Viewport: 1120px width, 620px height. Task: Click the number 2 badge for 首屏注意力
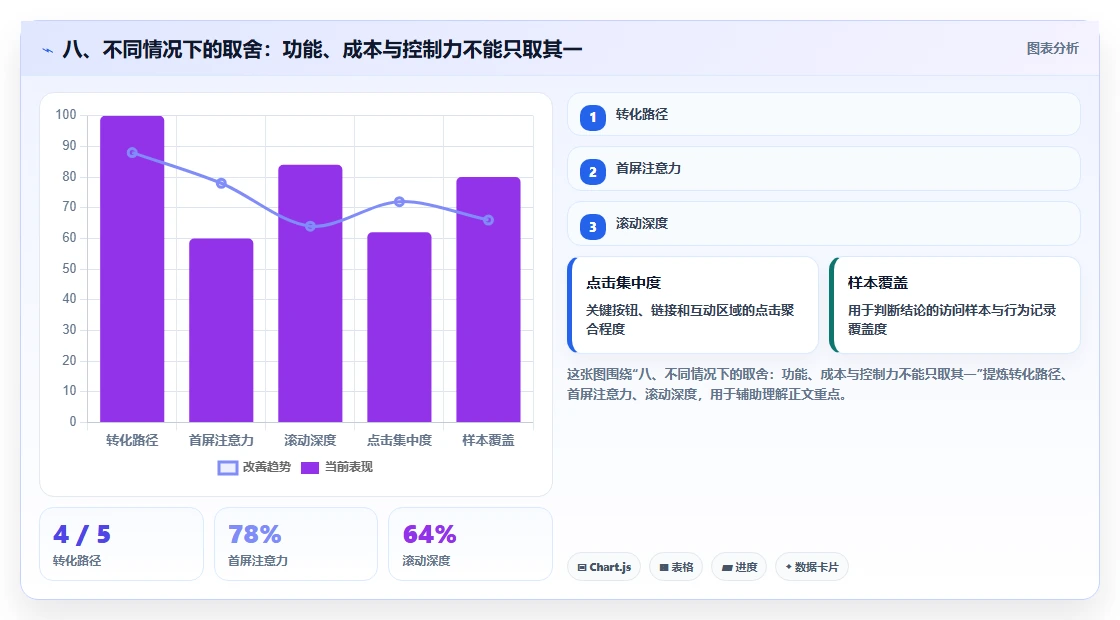point(592,171)
